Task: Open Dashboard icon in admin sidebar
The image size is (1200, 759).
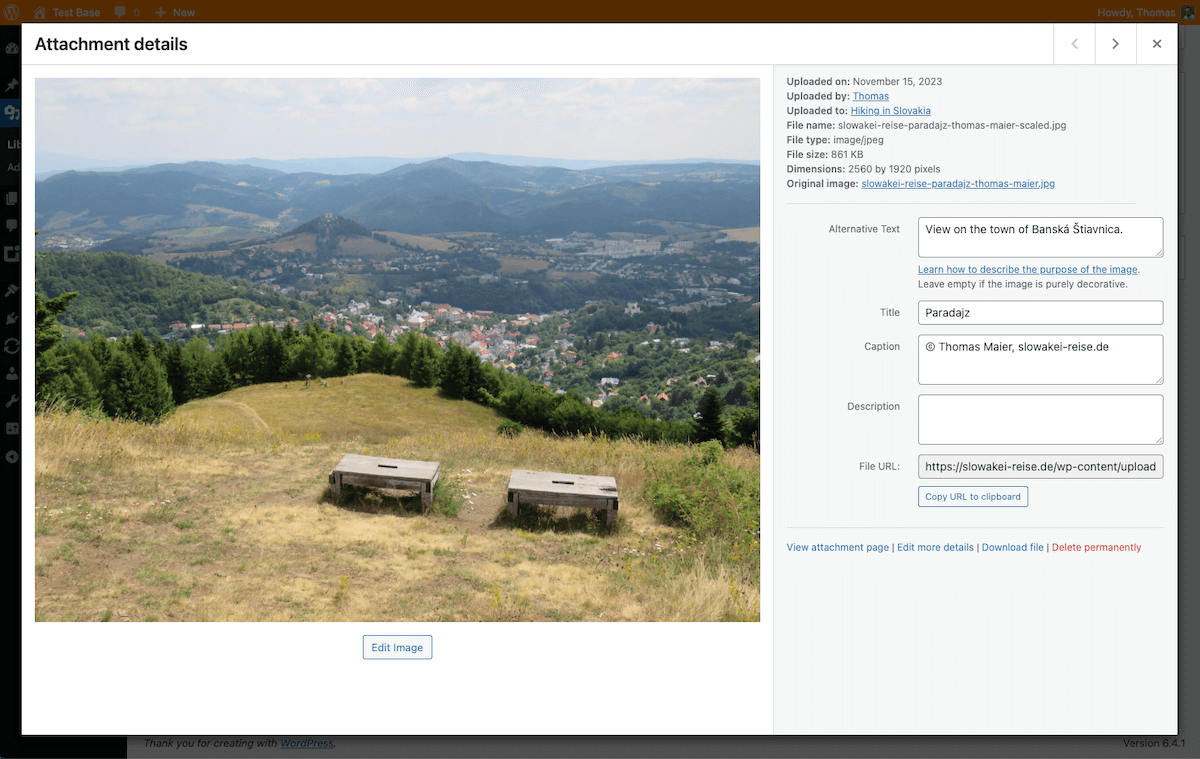Action: click(x=12, y=48)
